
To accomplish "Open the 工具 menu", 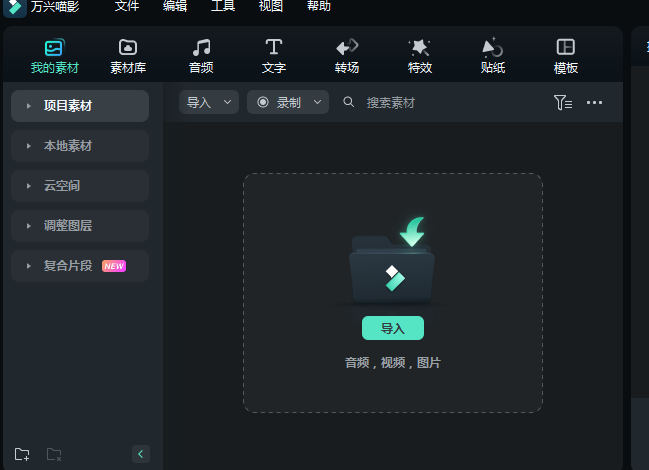I will pos(223,6).
